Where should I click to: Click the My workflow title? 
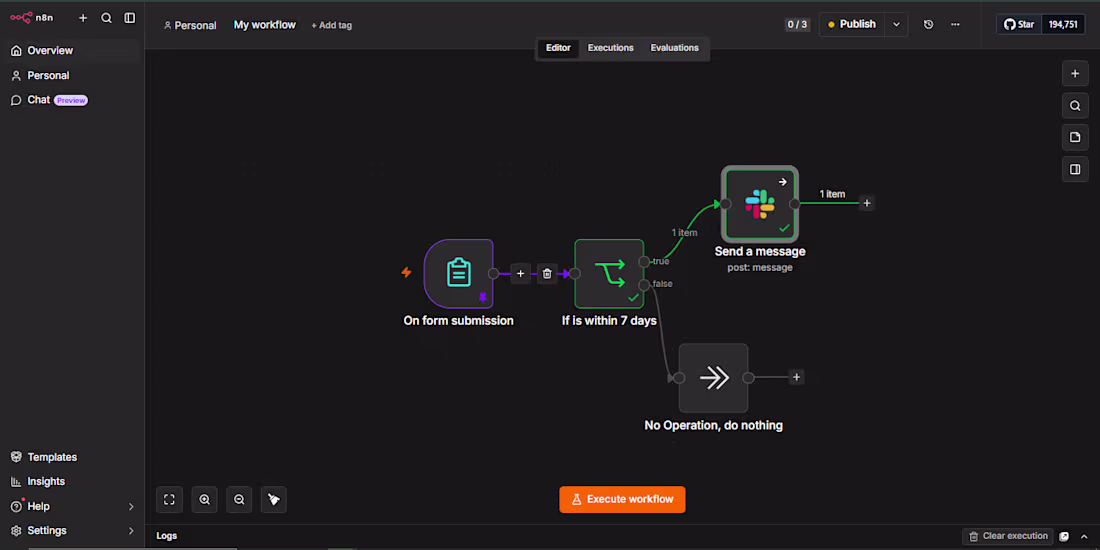264,25
